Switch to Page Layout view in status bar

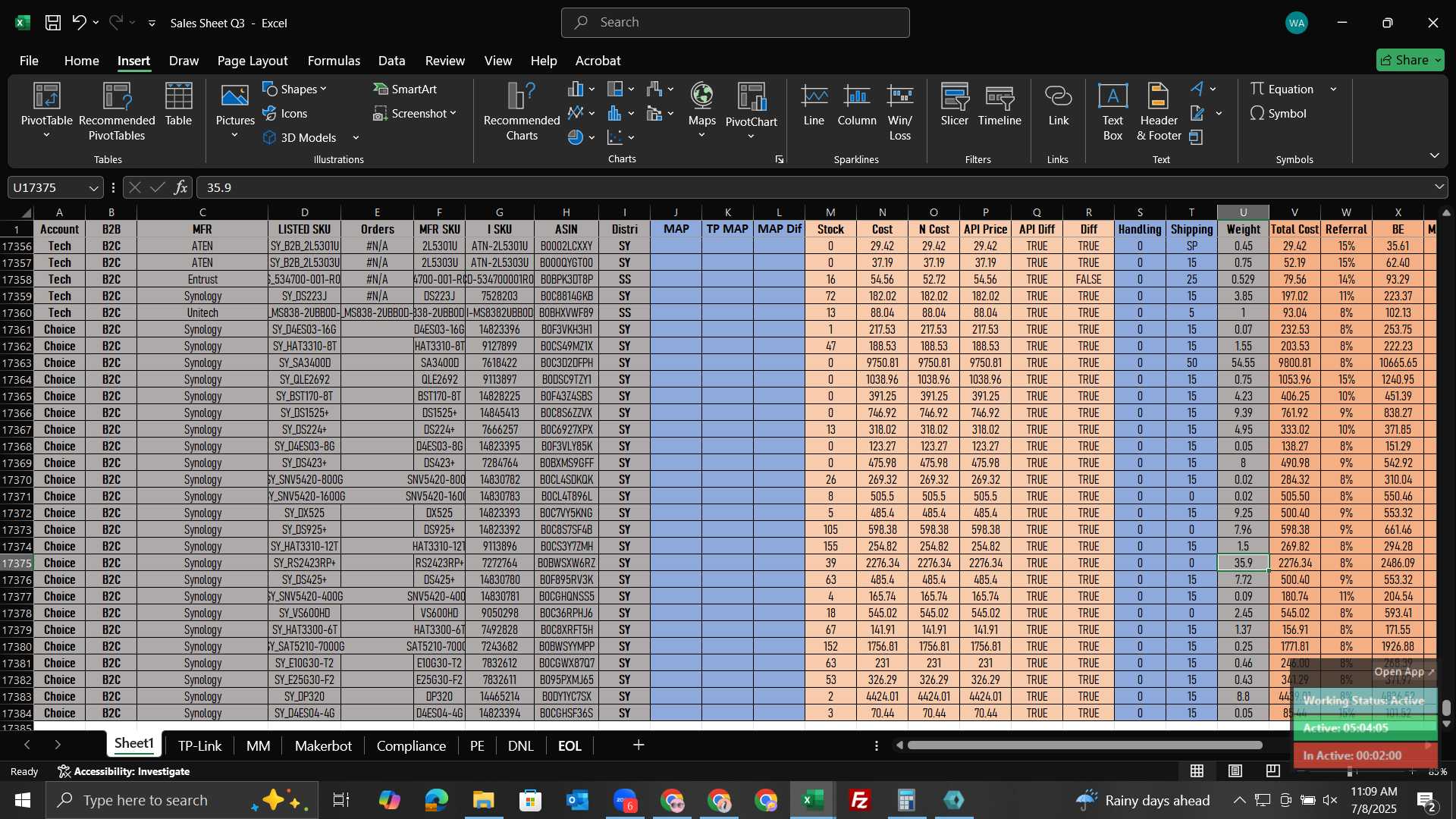(1235, 771)
